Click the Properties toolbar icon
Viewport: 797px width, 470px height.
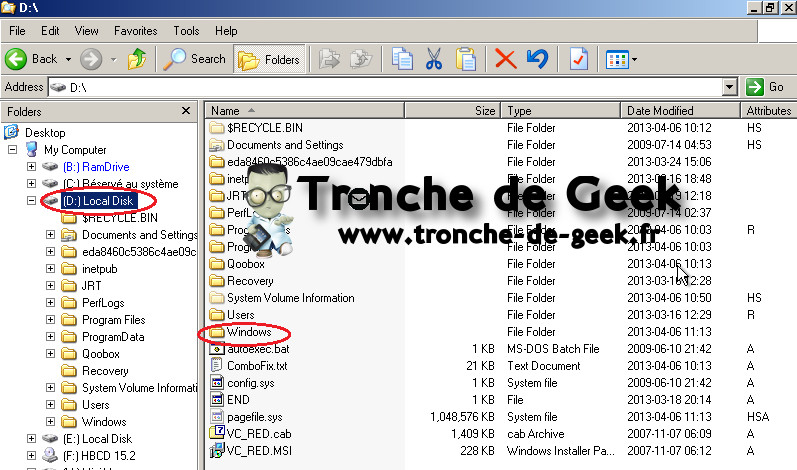579,59
